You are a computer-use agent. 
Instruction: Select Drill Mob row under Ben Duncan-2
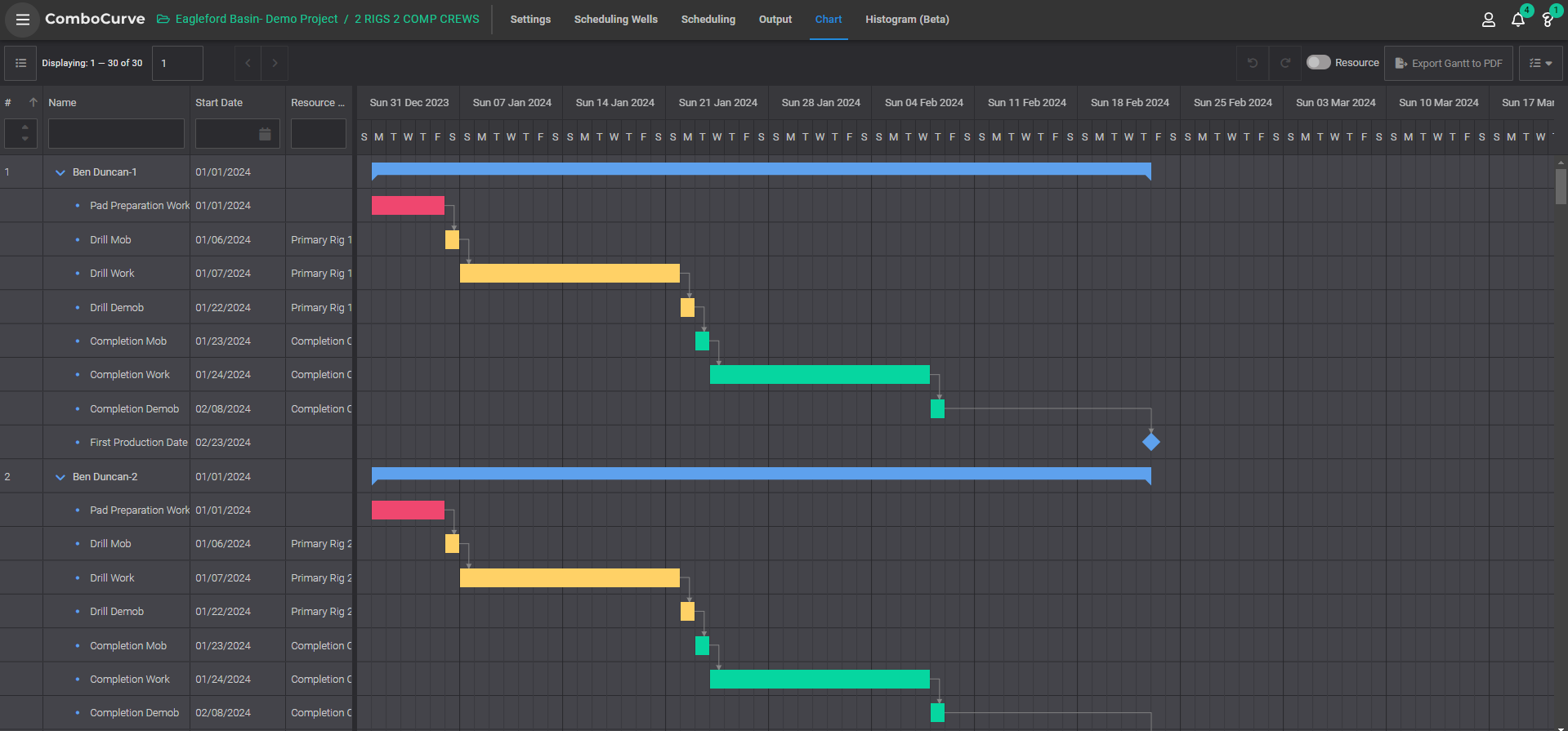coord(176,544)
